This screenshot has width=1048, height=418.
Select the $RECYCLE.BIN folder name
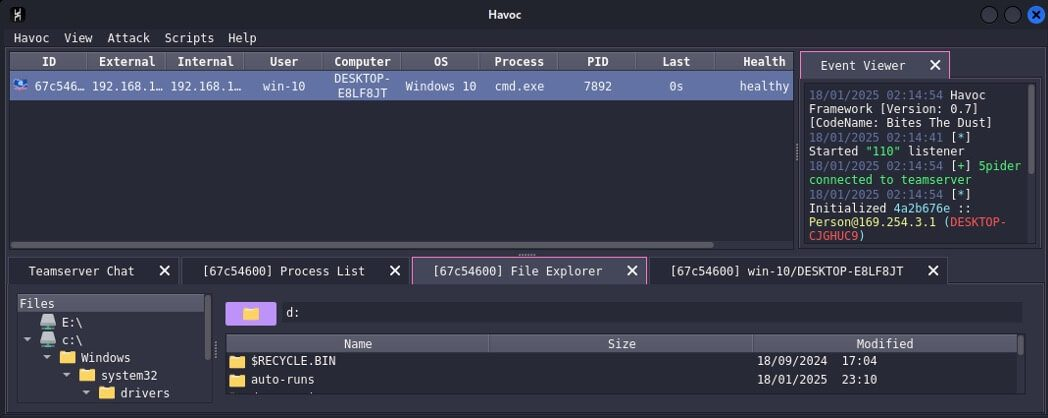[293, 361]
